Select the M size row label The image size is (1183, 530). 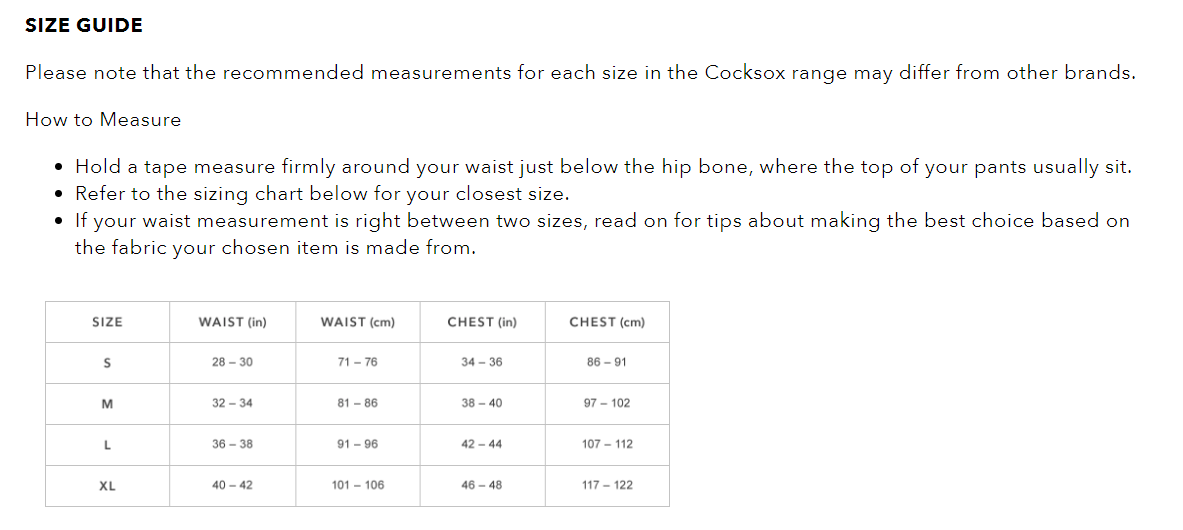click(x=107, y=404)
